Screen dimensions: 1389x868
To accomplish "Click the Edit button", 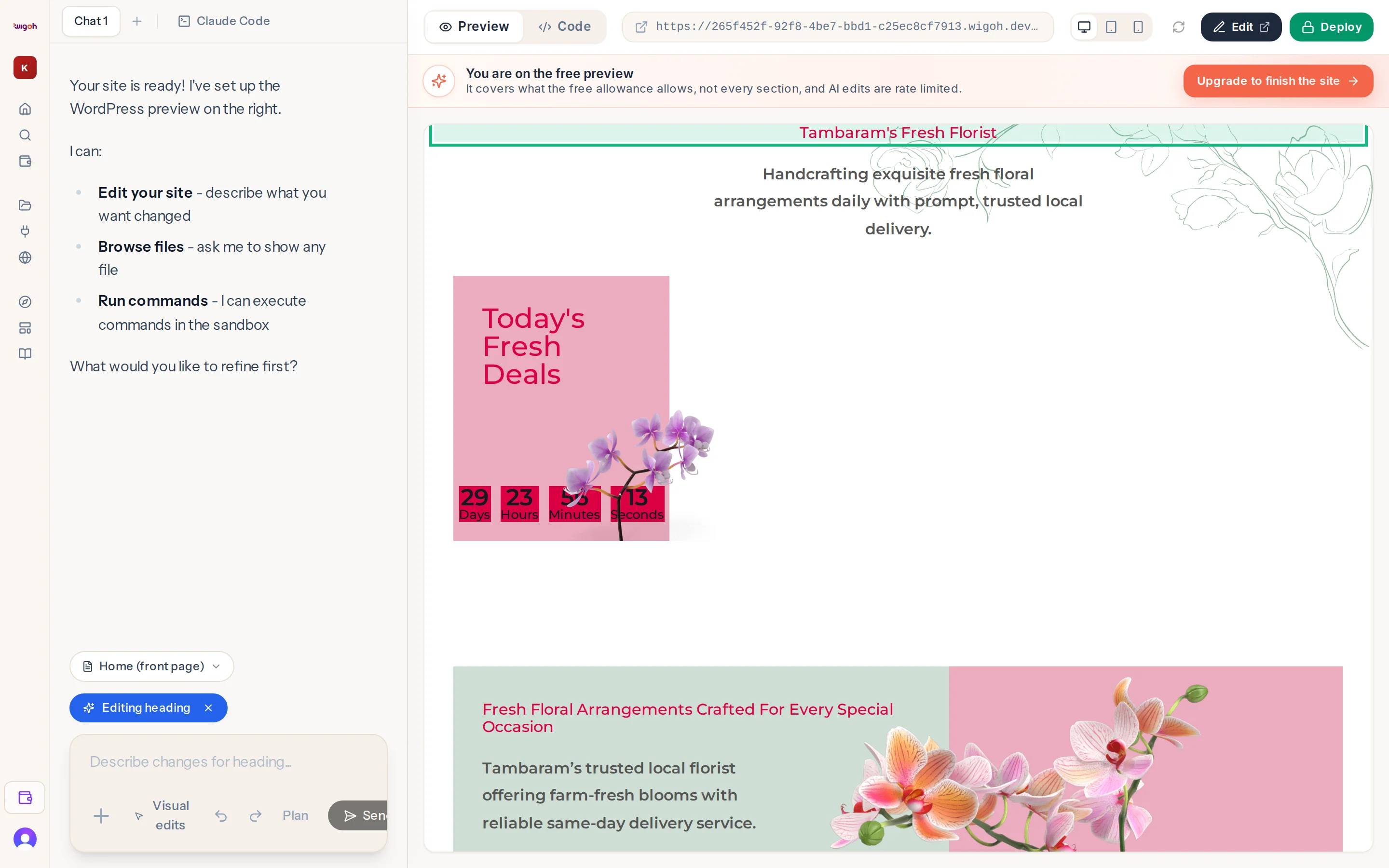I will click(1241, 27).
